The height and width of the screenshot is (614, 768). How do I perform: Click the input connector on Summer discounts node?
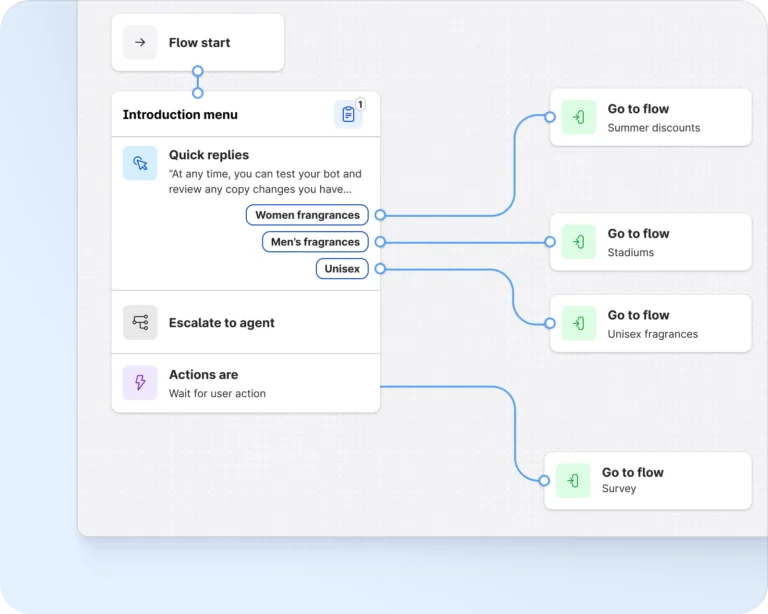coord(550,117)
